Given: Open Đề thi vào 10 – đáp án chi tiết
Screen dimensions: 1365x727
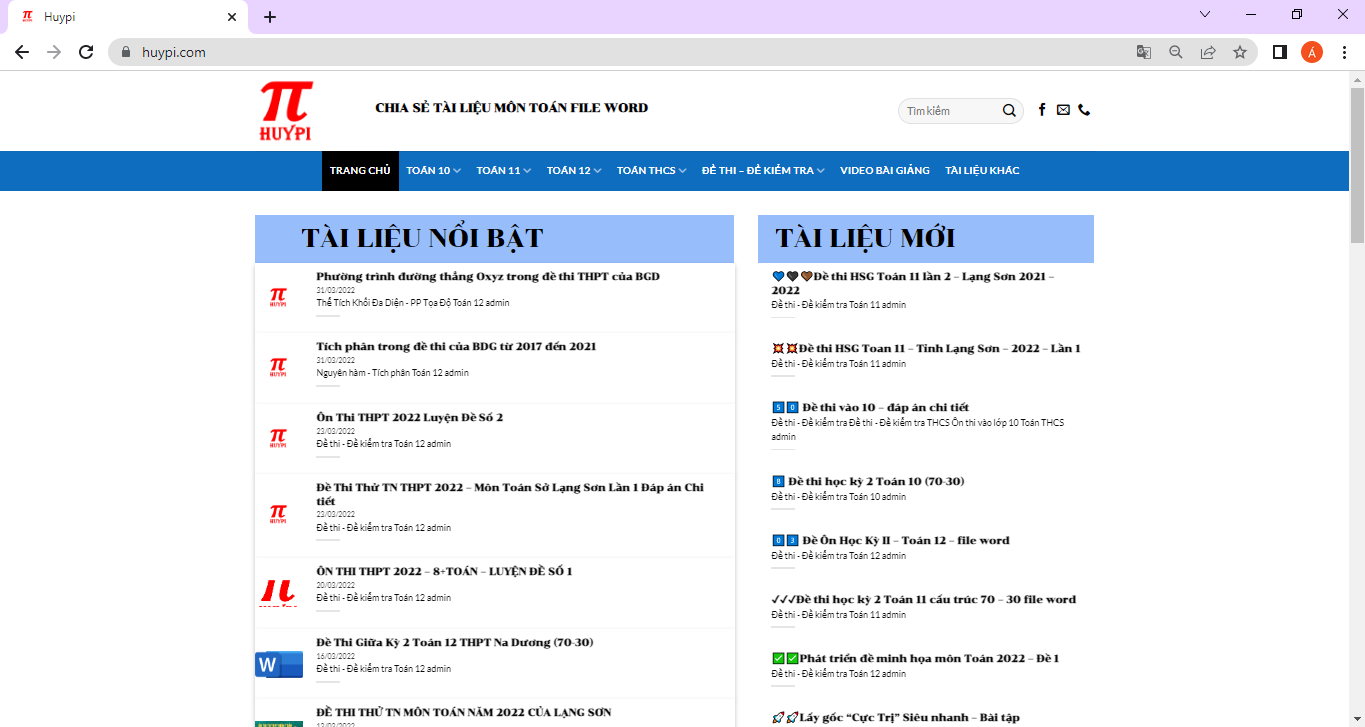Looking at the screenshot, I should tap(870, 408).
